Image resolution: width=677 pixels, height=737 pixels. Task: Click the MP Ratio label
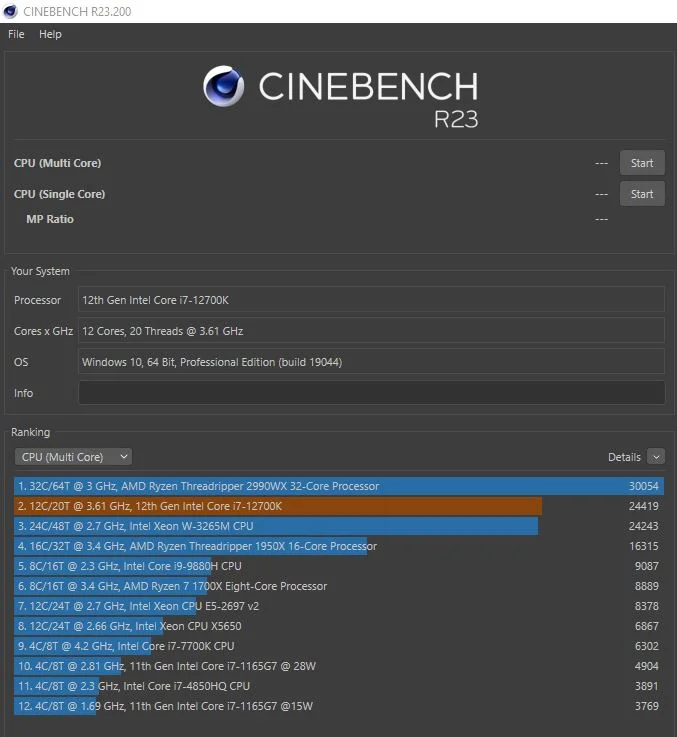pos(50,219)
